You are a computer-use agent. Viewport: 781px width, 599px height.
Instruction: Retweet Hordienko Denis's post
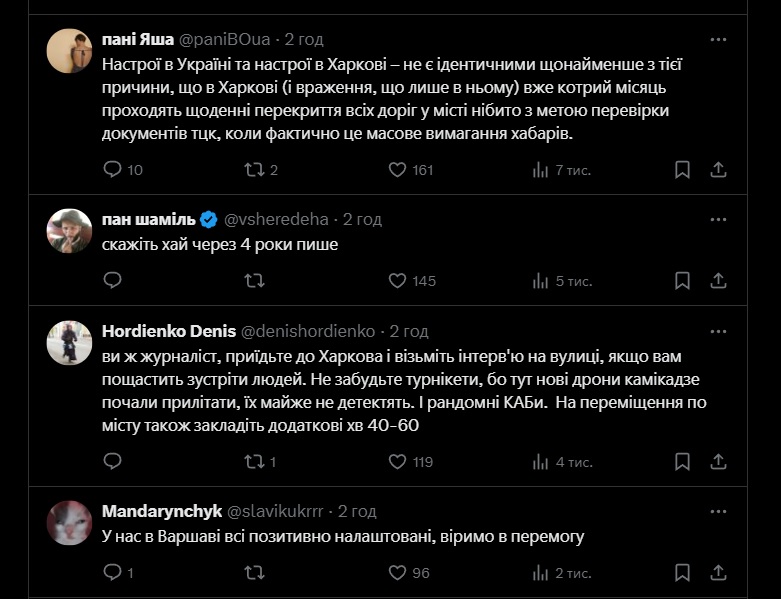pyautogui.click(x=255, y=462)
